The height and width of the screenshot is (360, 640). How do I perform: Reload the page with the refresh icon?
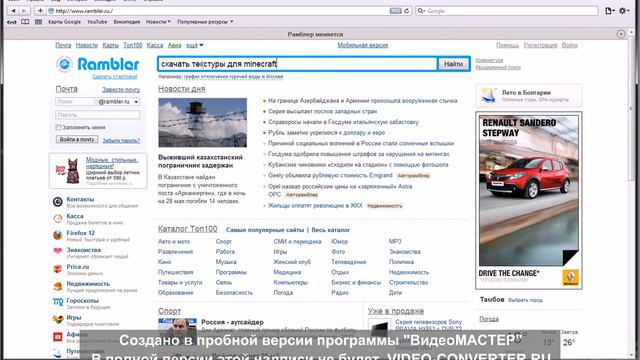point(407,11)
